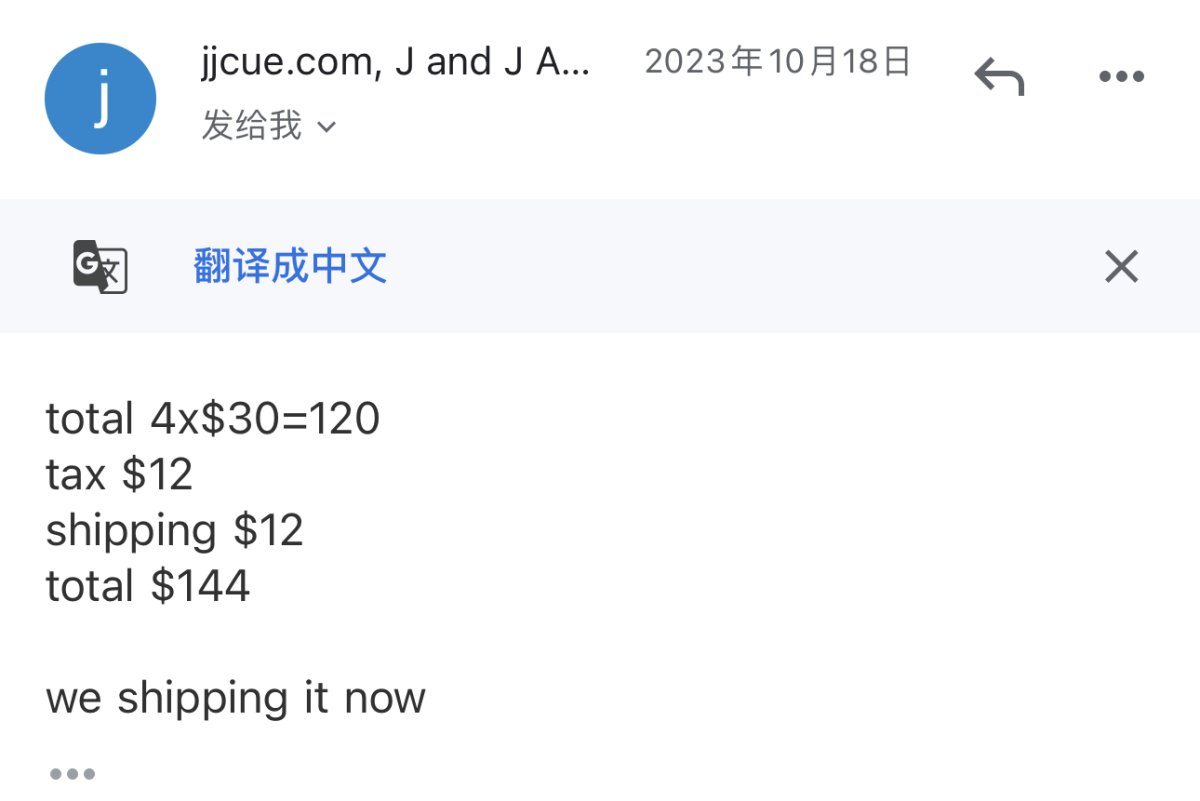This screenshot has height=801, width=1200.
Task: Tap the blue sender avatar "j"
Action: click(x=100, y=98)
